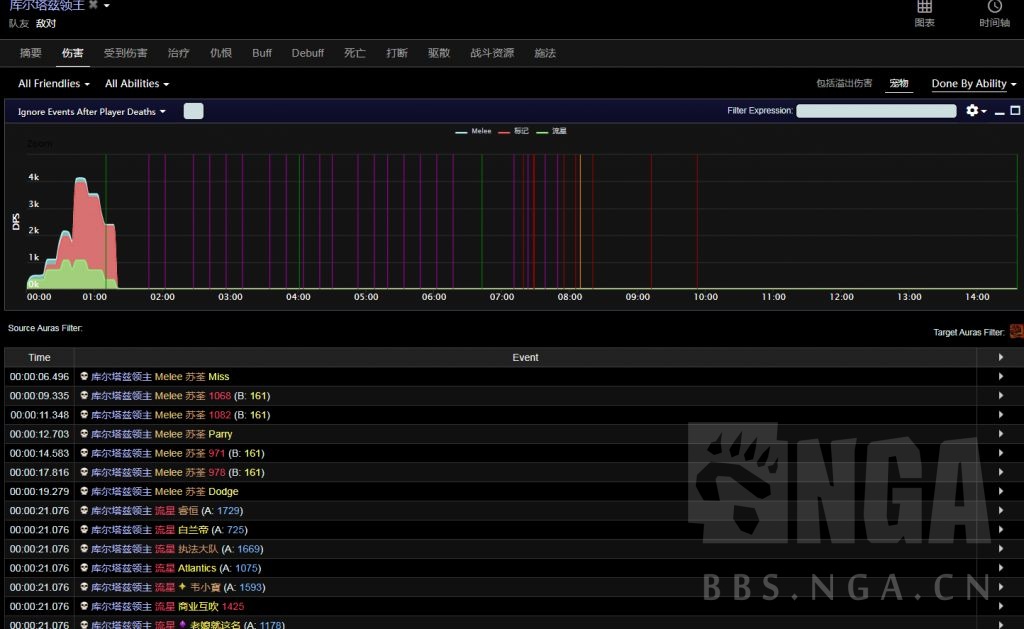
Task: Expand the Done By Ability dropdown
Action: pos(974,84)
